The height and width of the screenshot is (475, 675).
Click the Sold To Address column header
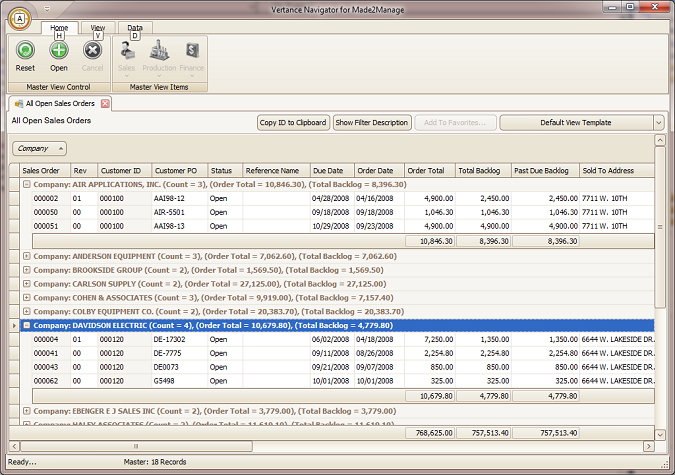click(x=617, y=171)
